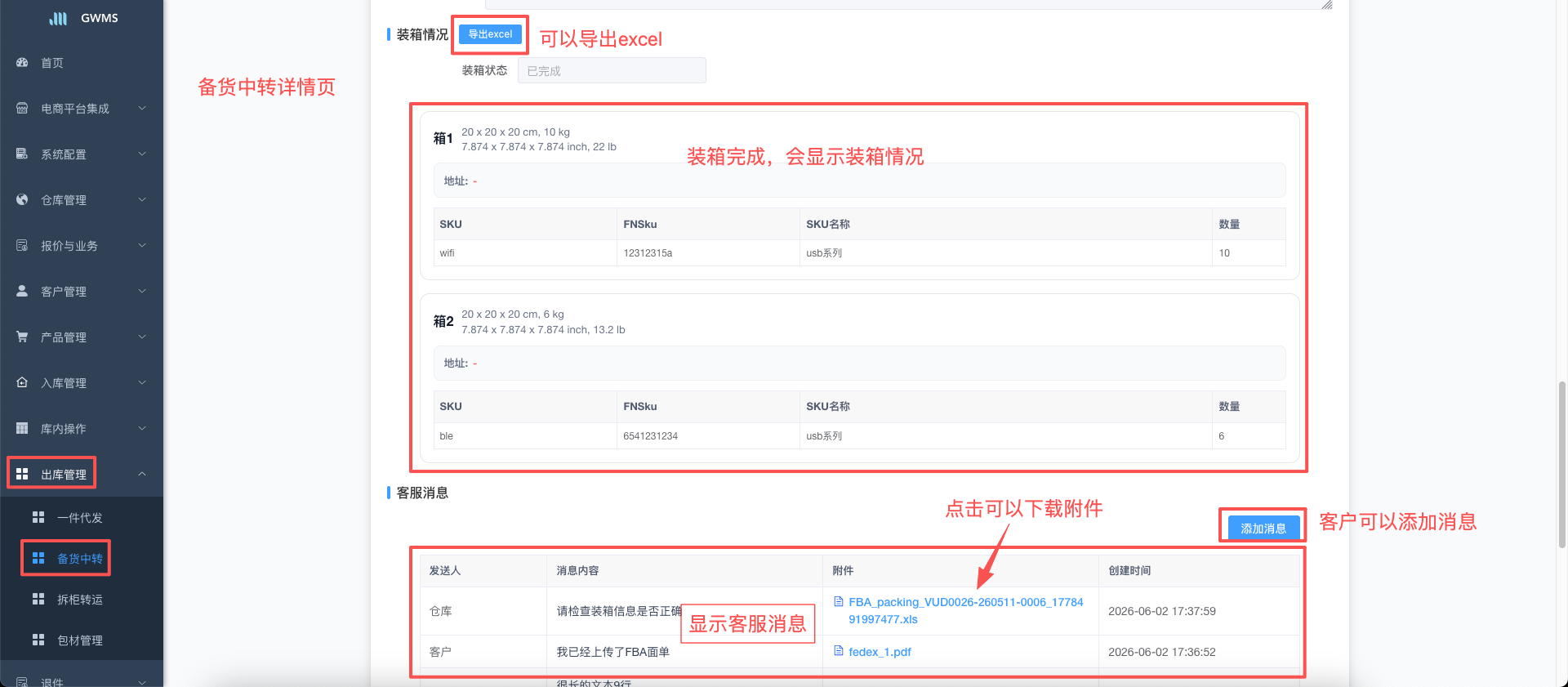Expand the 入库管理 menu chevron
The image size is (1568, 687).
142,383
